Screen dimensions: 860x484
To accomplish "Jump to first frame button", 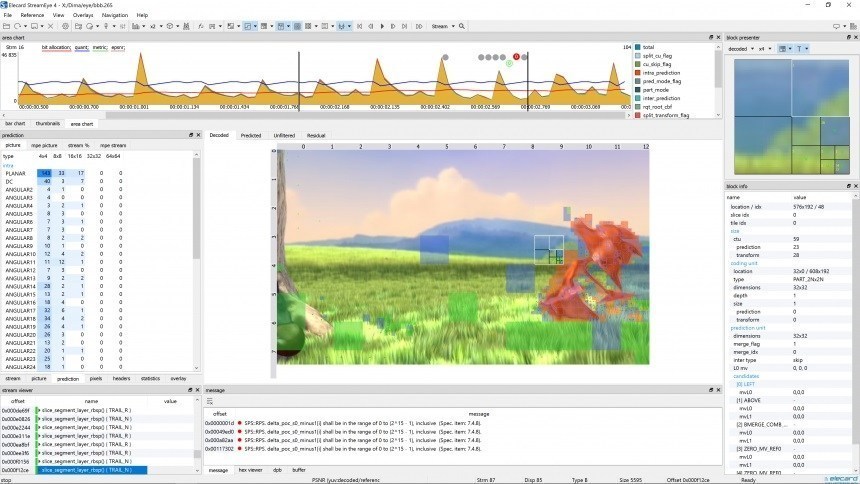I will coord(360,26).
